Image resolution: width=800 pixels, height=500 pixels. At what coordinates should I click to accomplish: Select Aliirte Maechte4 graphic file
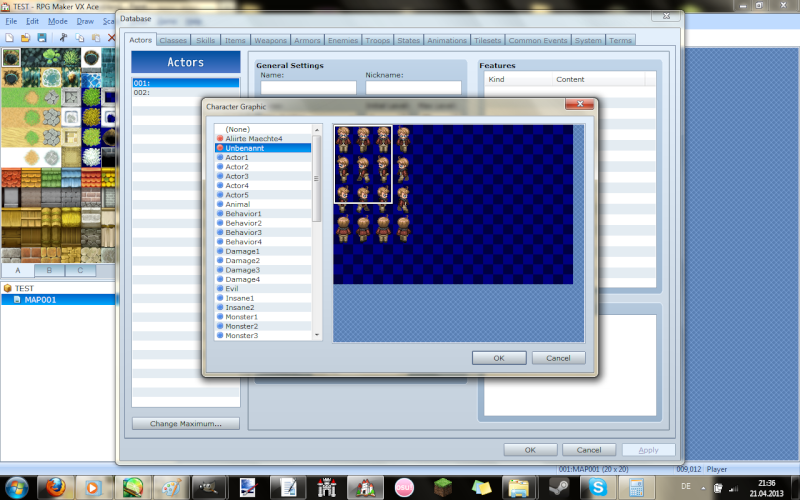click(263, 139)
